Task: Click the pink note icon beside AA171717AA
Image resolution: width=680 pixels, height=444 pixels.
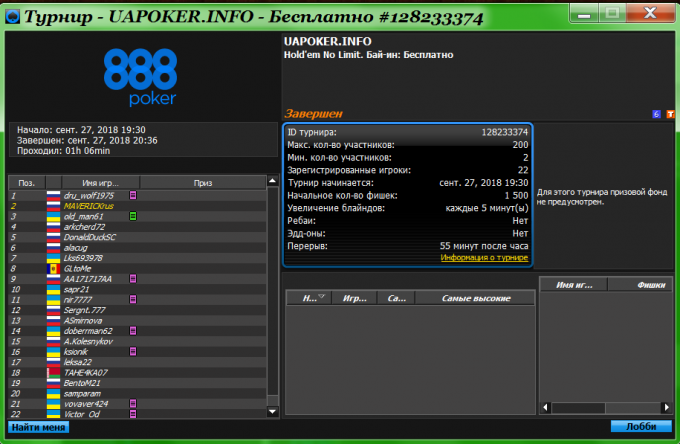Action: tap(133, 278)
